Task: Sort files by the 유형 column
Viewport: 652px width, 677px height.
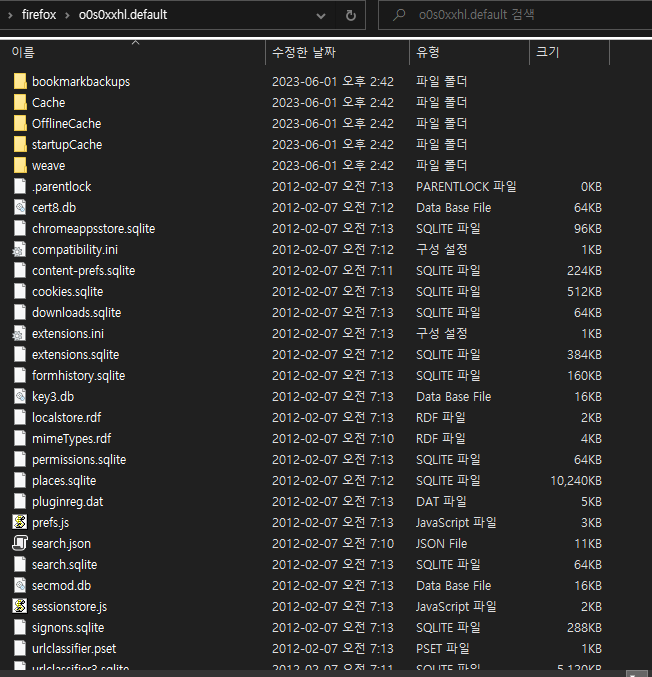Action: [x=469, y=52]
